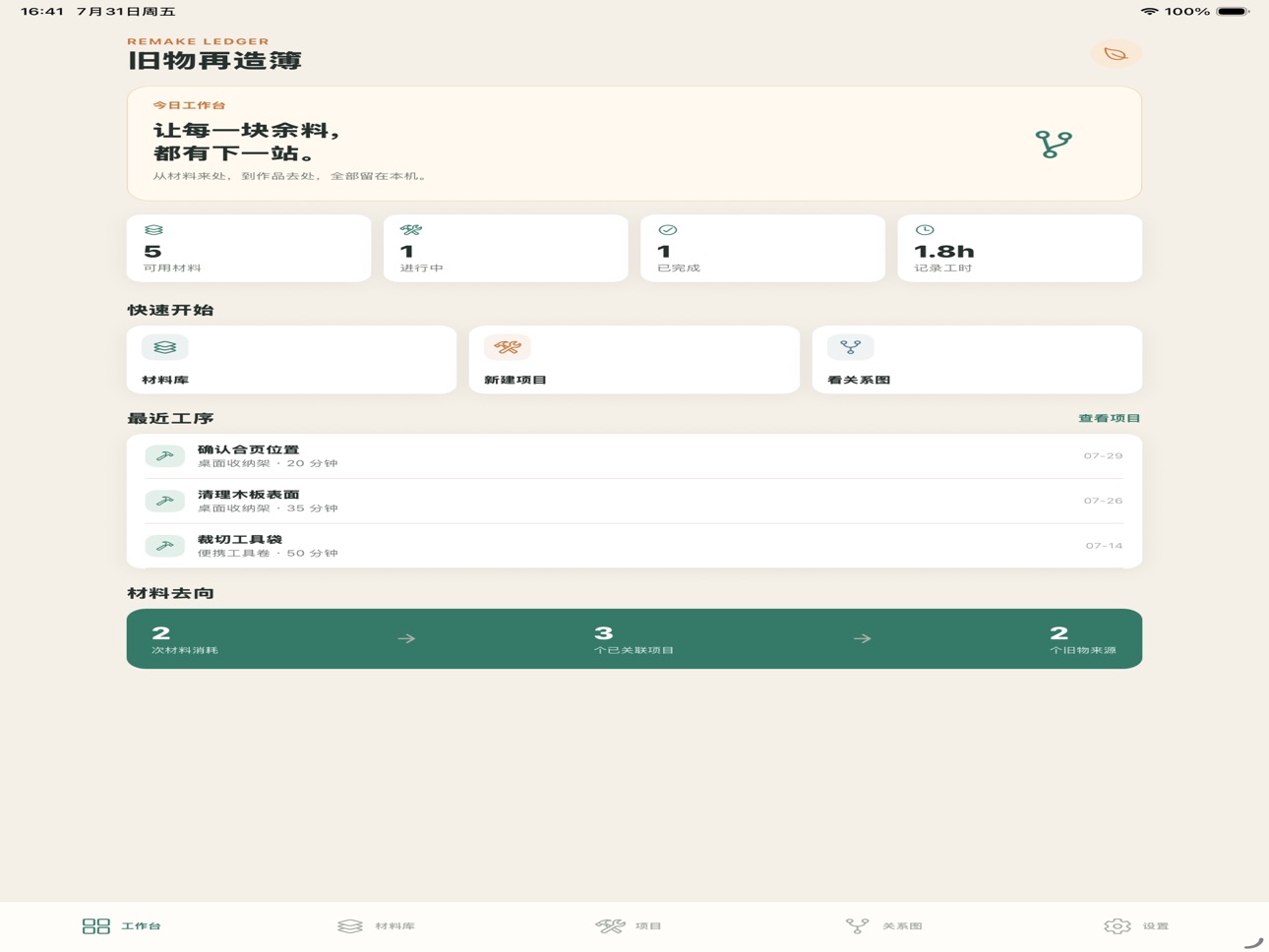Open the 1.8h 记录工时 stat card

tap(1020, 249)
